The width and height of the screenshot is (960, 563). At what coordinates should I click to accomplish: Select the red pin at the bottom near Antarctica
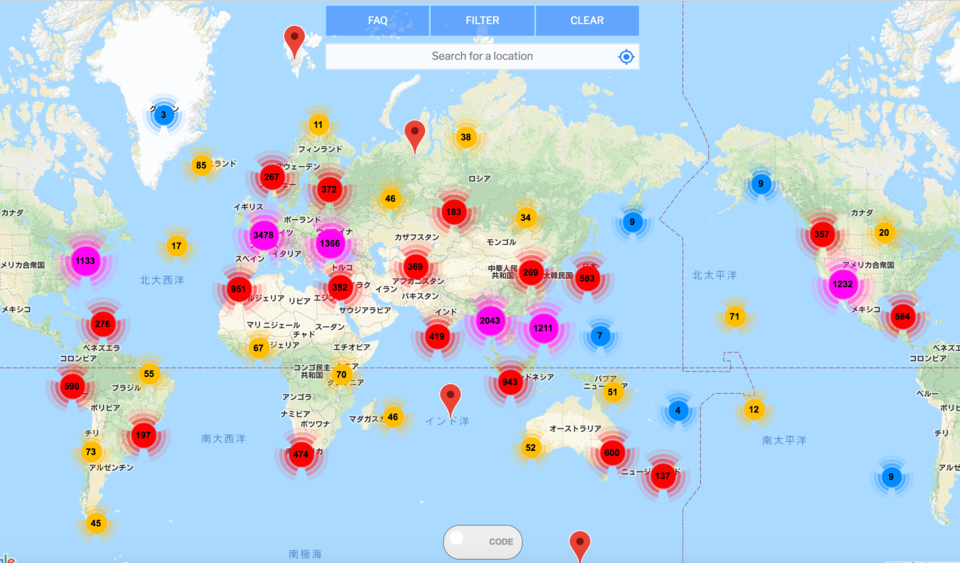580,546
